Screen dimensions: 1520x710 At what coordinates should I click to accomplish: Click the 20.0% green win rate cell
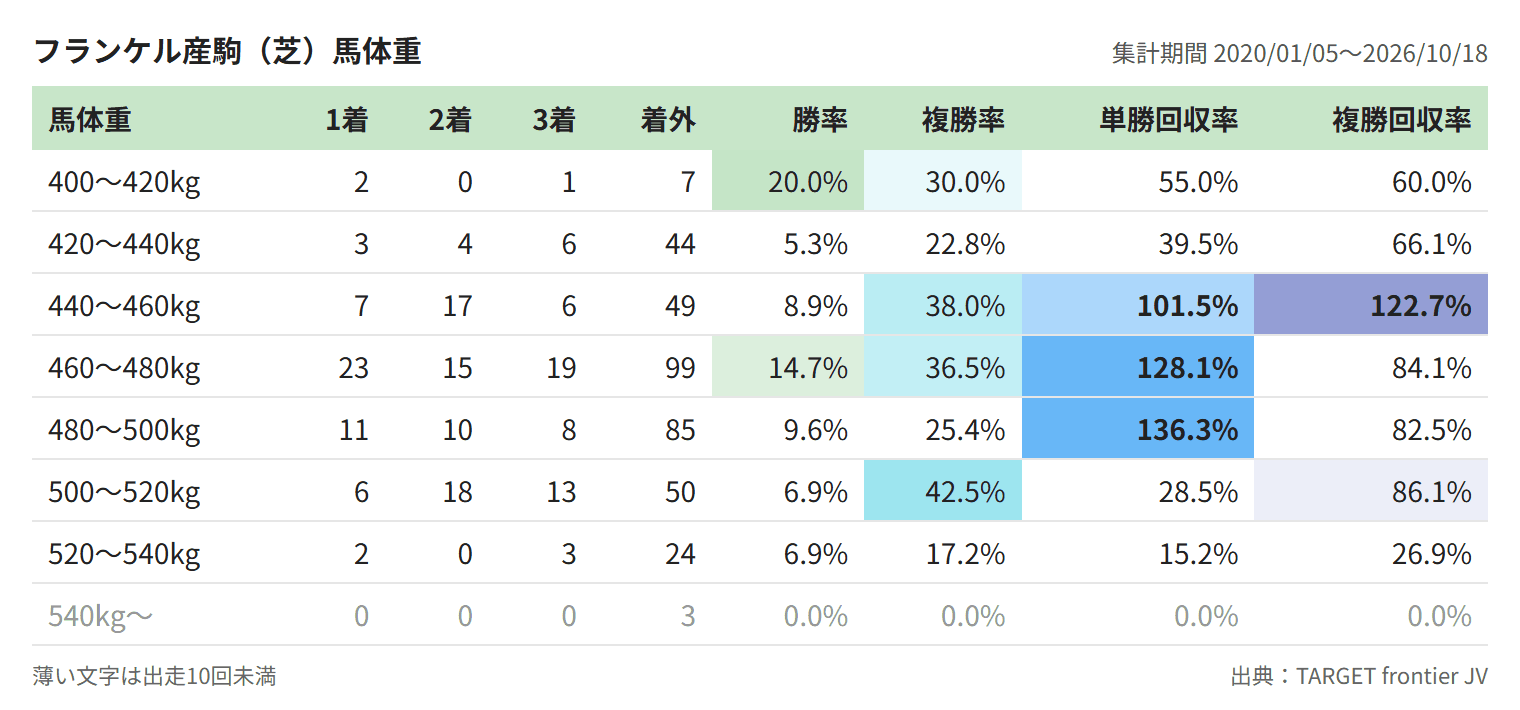click(x=788, y=181)
